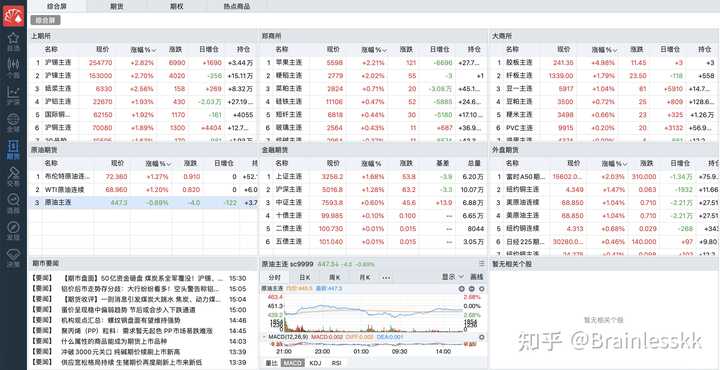Open the ··· more periods menu in chart

pos(386,277)
